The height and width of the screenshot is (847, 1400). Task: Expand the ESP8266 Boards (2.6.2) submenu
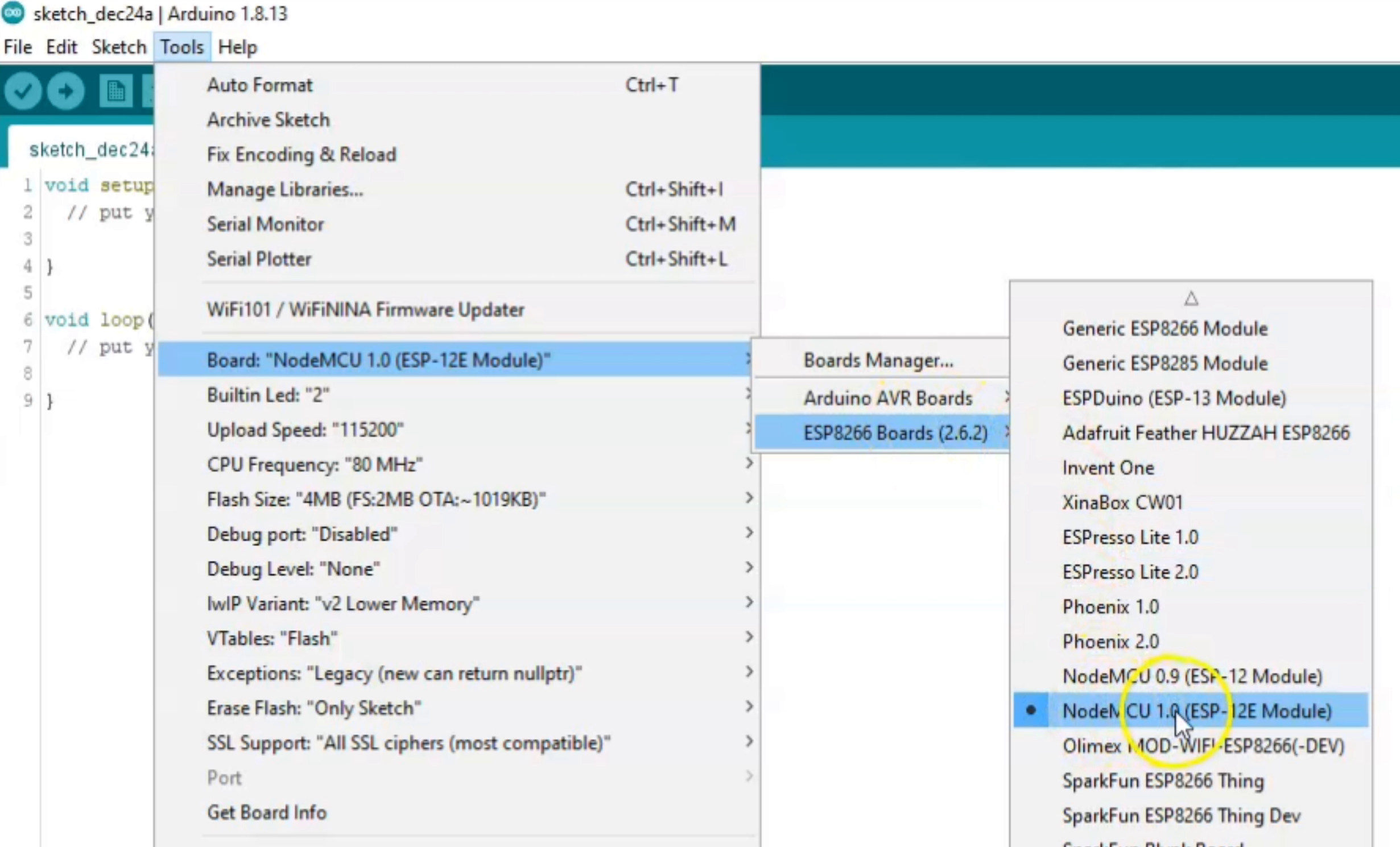click(x=895, y=433)
